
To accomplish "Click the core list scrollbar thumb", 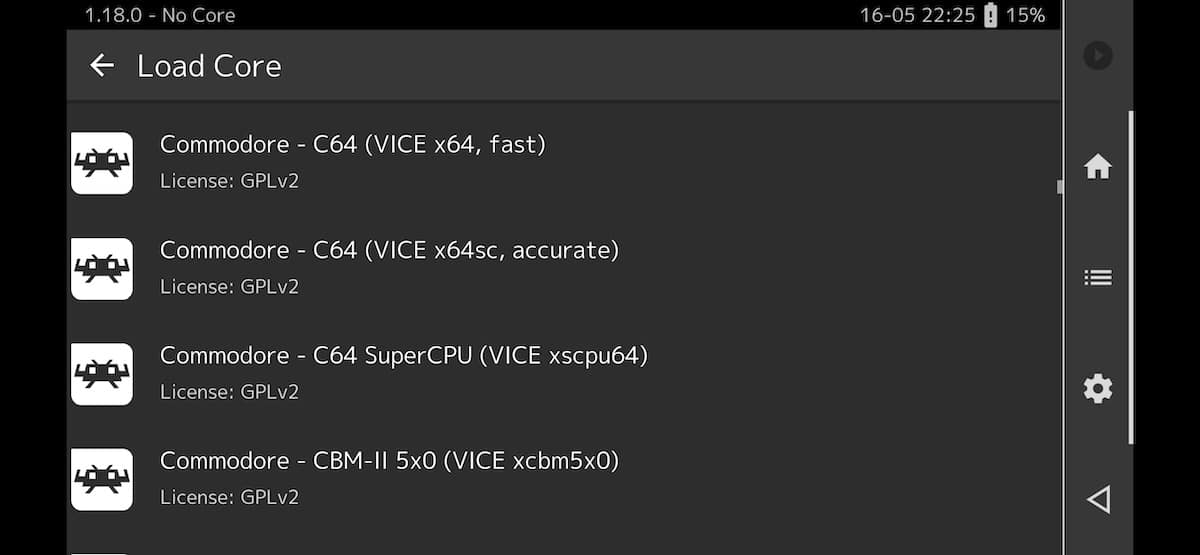I will click(1059, 187).
